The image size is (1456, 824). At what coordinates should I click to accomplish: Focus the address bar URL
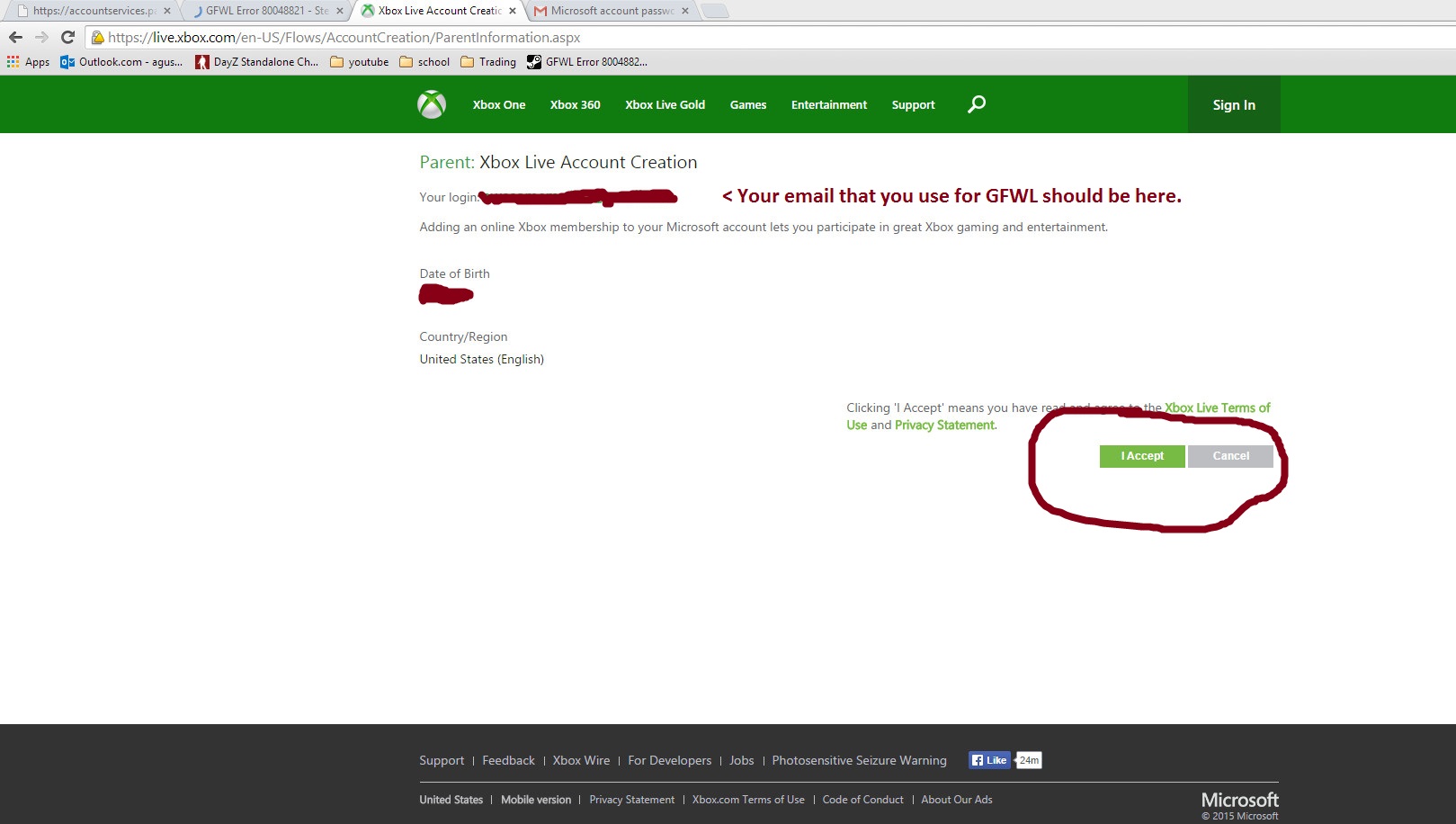[x=344, y=37]
